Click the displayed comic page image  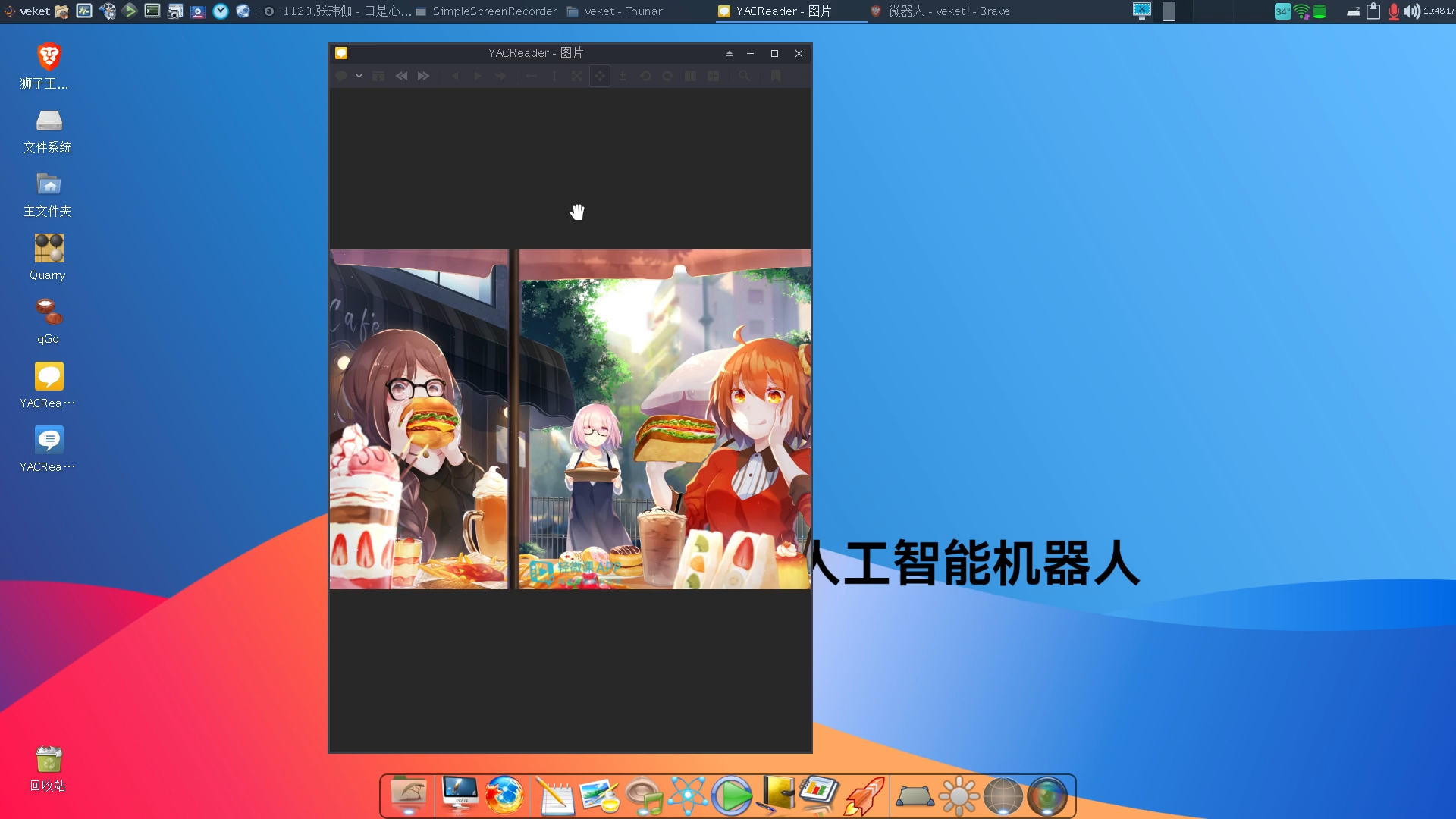(570, 419)
